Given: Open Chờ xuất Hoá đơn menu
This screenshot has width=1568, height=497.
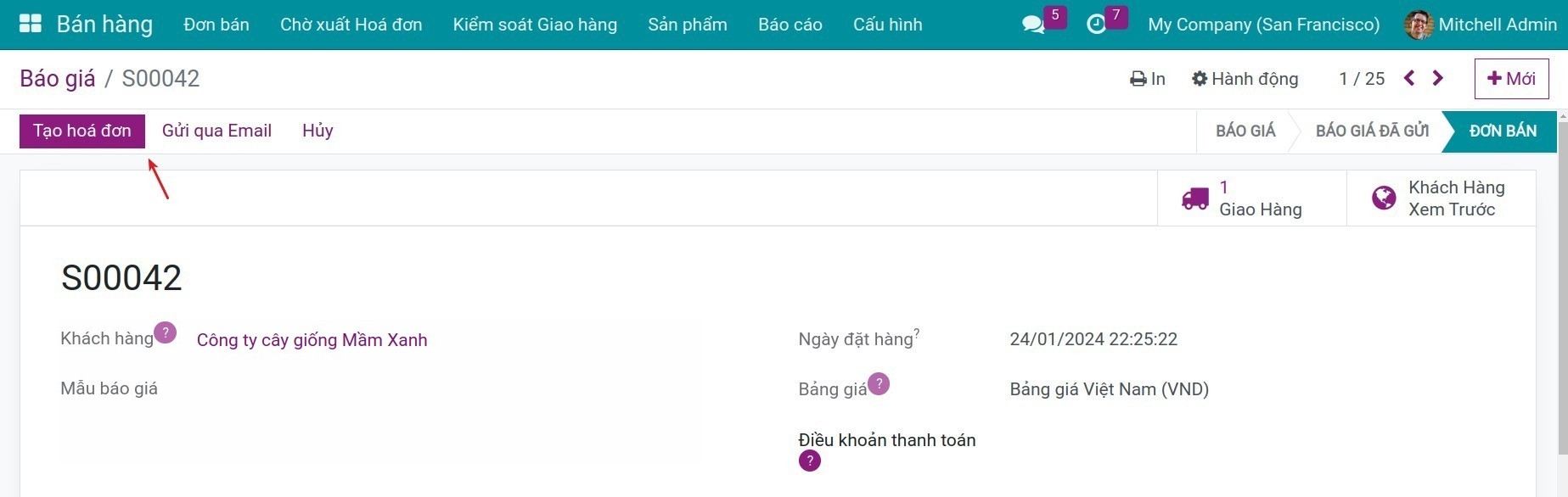Looking at the screenshot, I should pos(351,25).
